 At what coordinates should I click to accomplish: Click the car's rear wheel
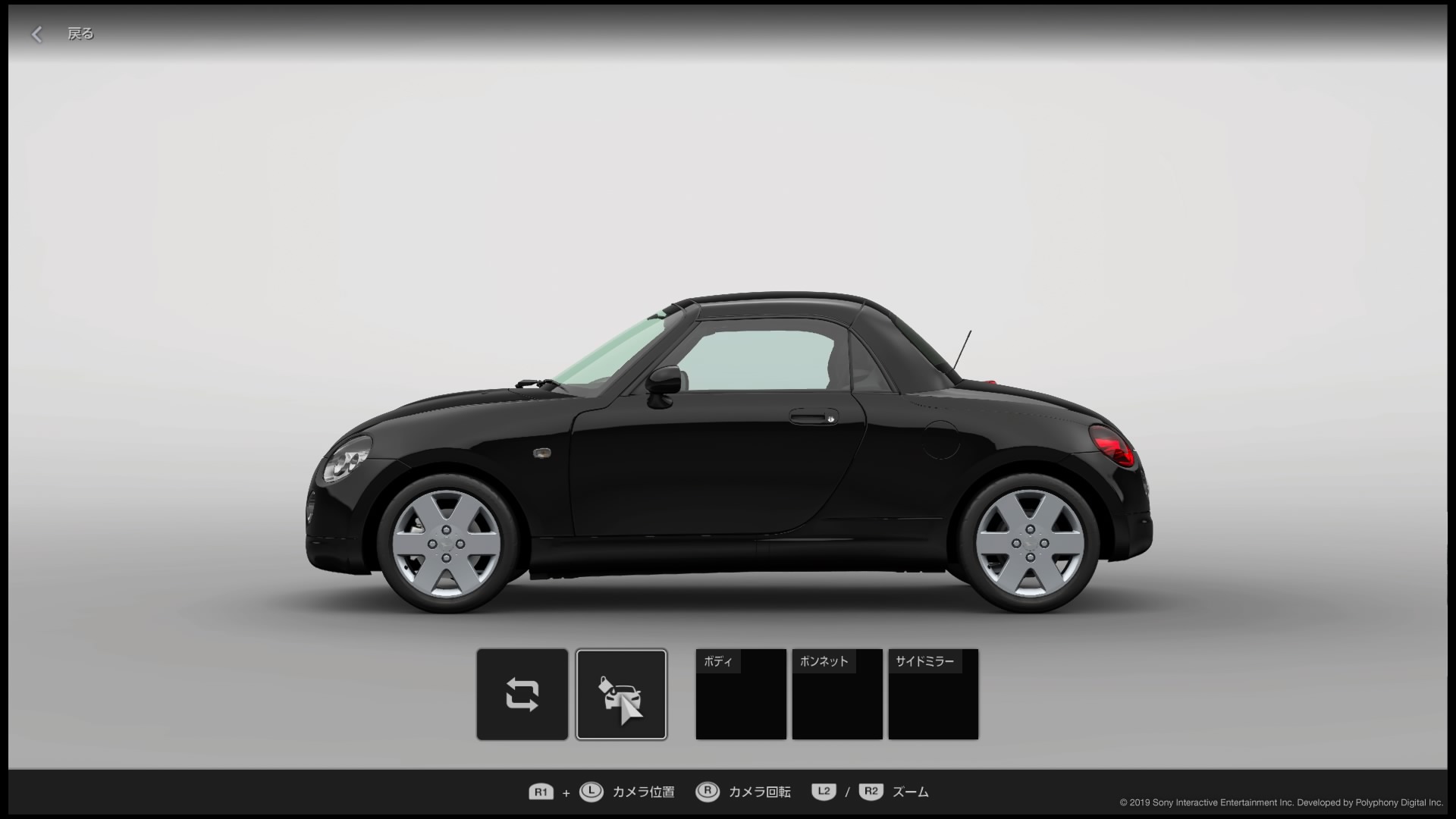pyautogui.click(x=1029, y=543)
